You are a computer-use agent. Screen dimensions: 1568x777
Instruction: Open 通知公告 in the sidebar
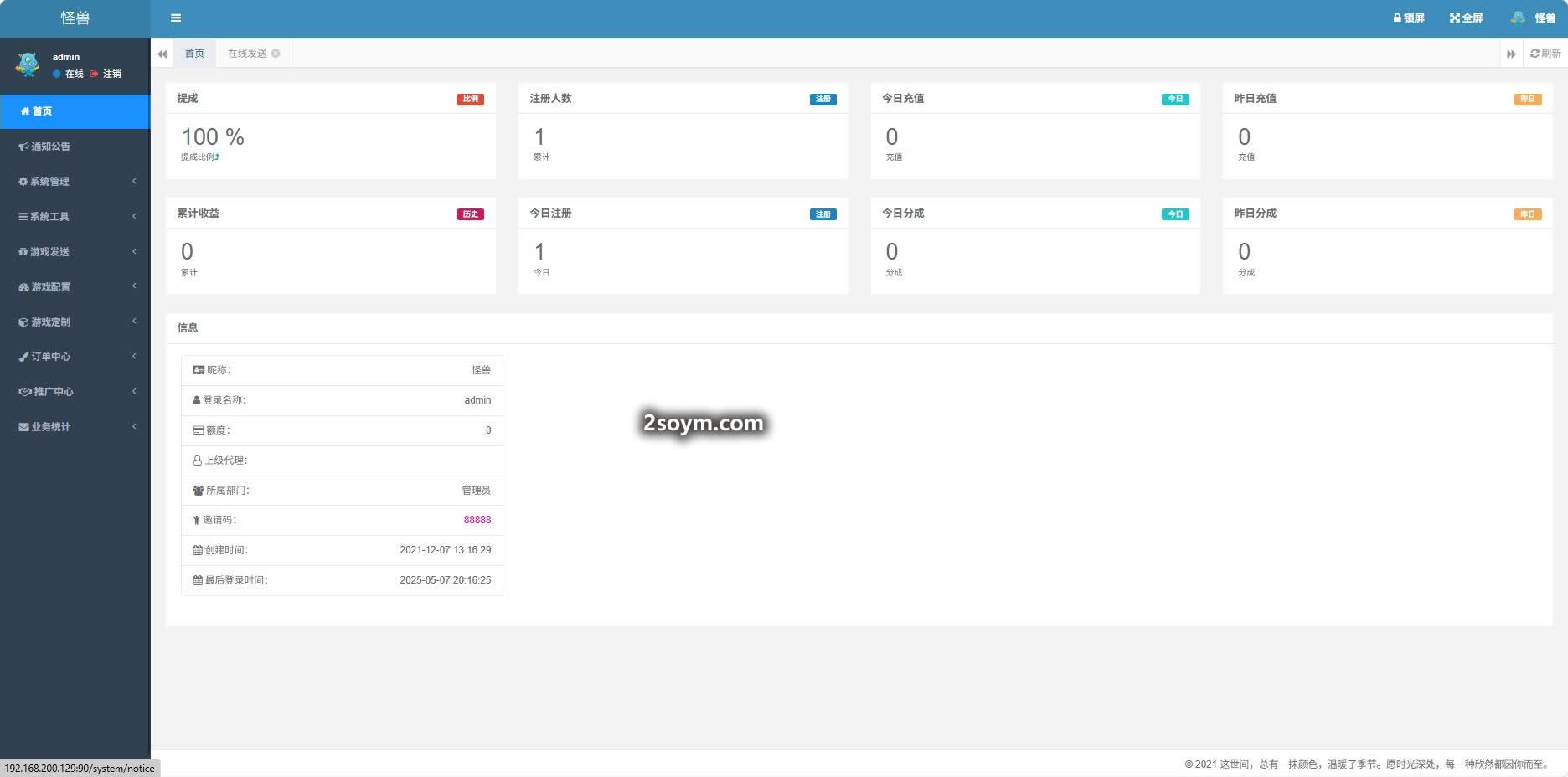(50, 147)
